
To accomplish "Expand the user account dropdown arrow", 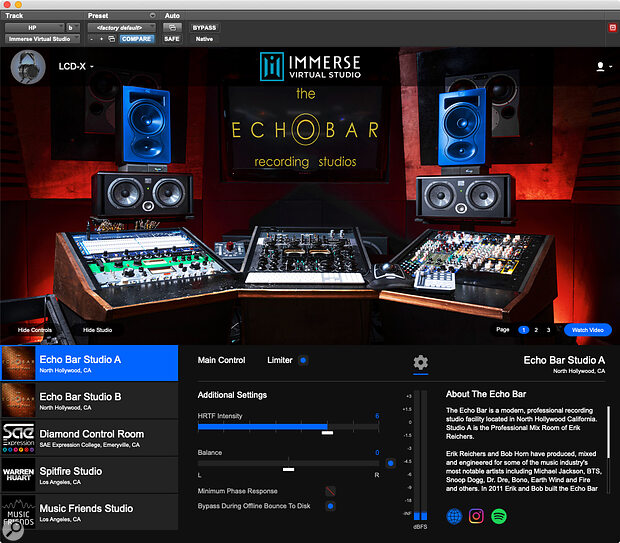I will 611,66.
